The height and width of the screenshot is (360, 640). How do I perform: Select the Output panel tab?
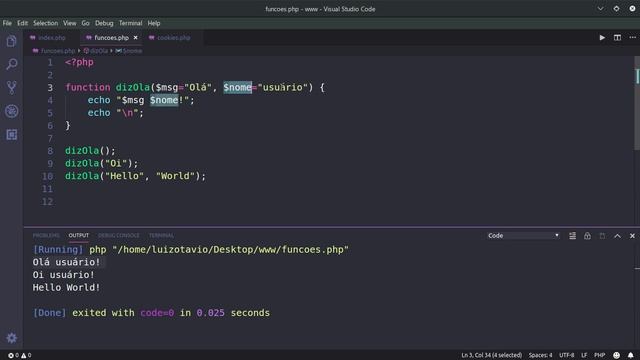(x=78, y=236)
